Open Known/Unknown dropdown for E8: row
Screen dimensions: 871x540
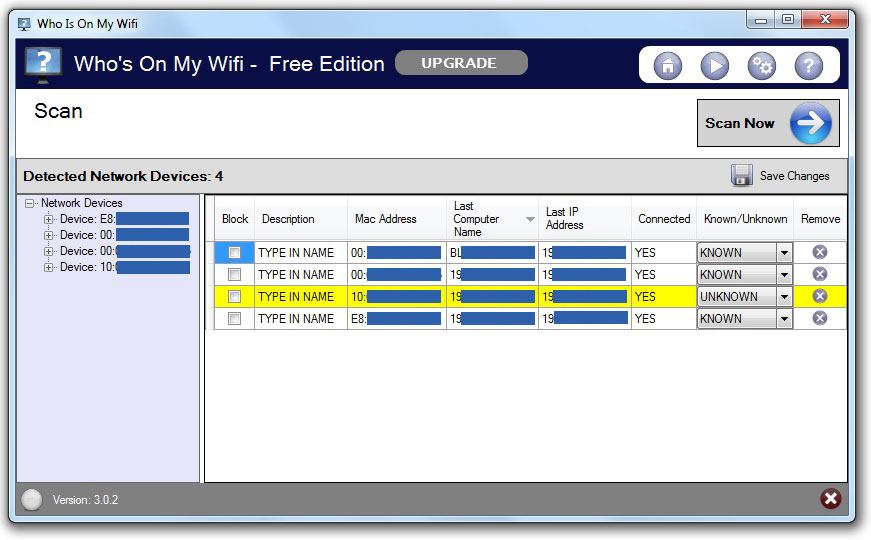784,318
